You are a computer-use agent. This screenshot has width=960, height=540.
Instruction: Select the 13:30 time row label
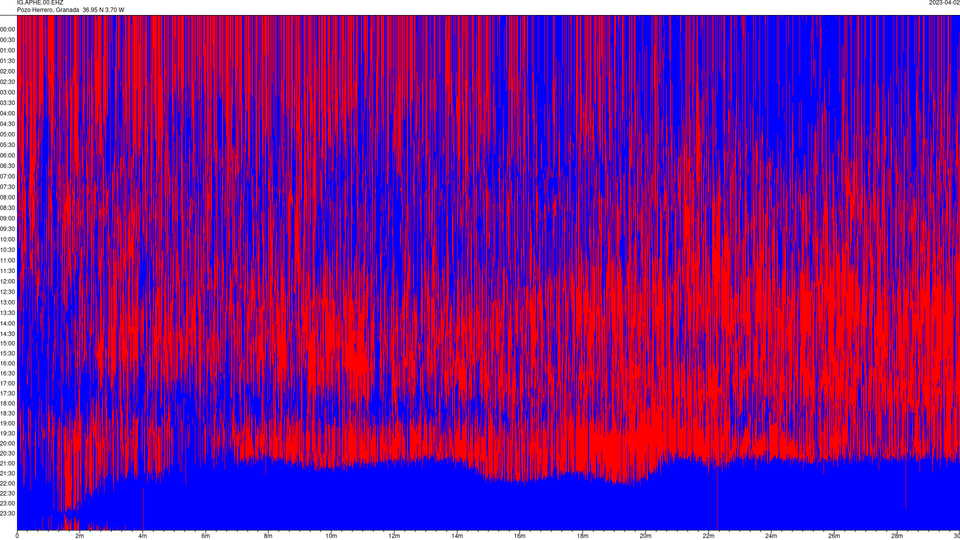tap(7, 312)
